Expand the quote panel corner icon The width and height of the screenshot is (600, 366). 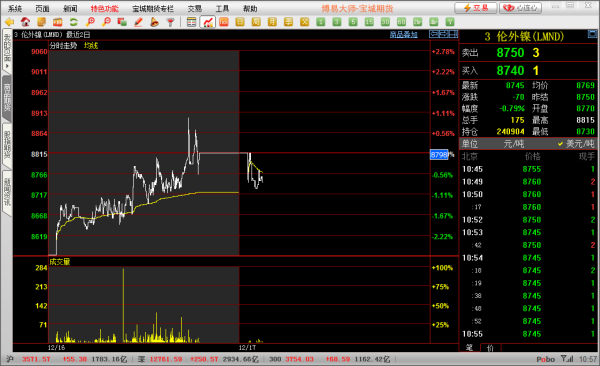[592, 35]
